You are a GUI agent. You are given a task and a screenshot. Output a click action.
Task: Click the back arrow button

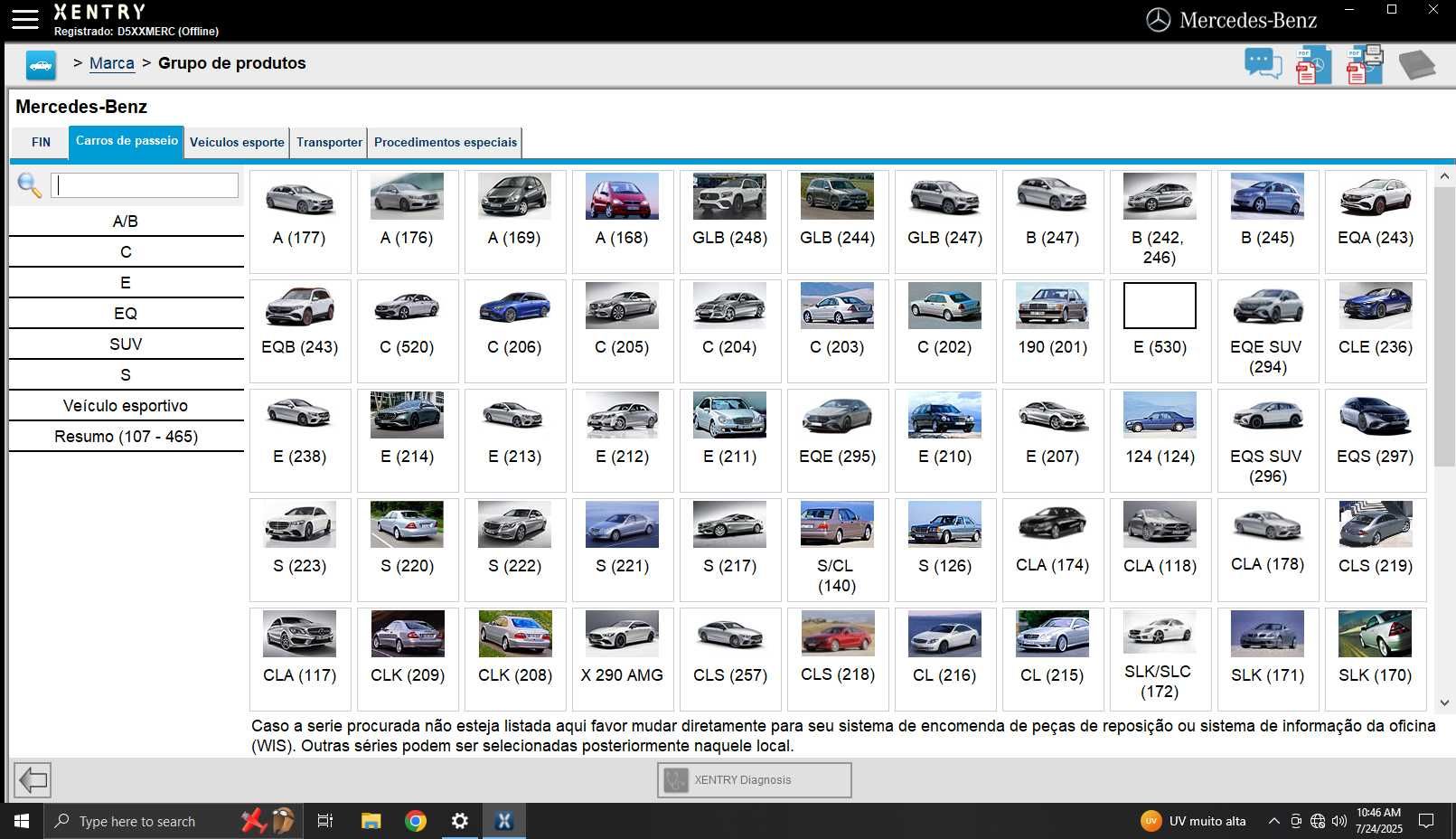[x=33, y=779]
